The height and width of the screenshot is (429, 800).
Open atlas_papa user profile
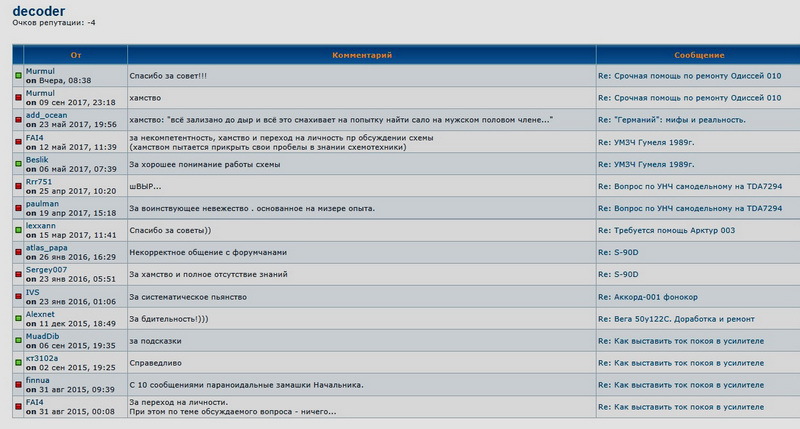[46, 247]
